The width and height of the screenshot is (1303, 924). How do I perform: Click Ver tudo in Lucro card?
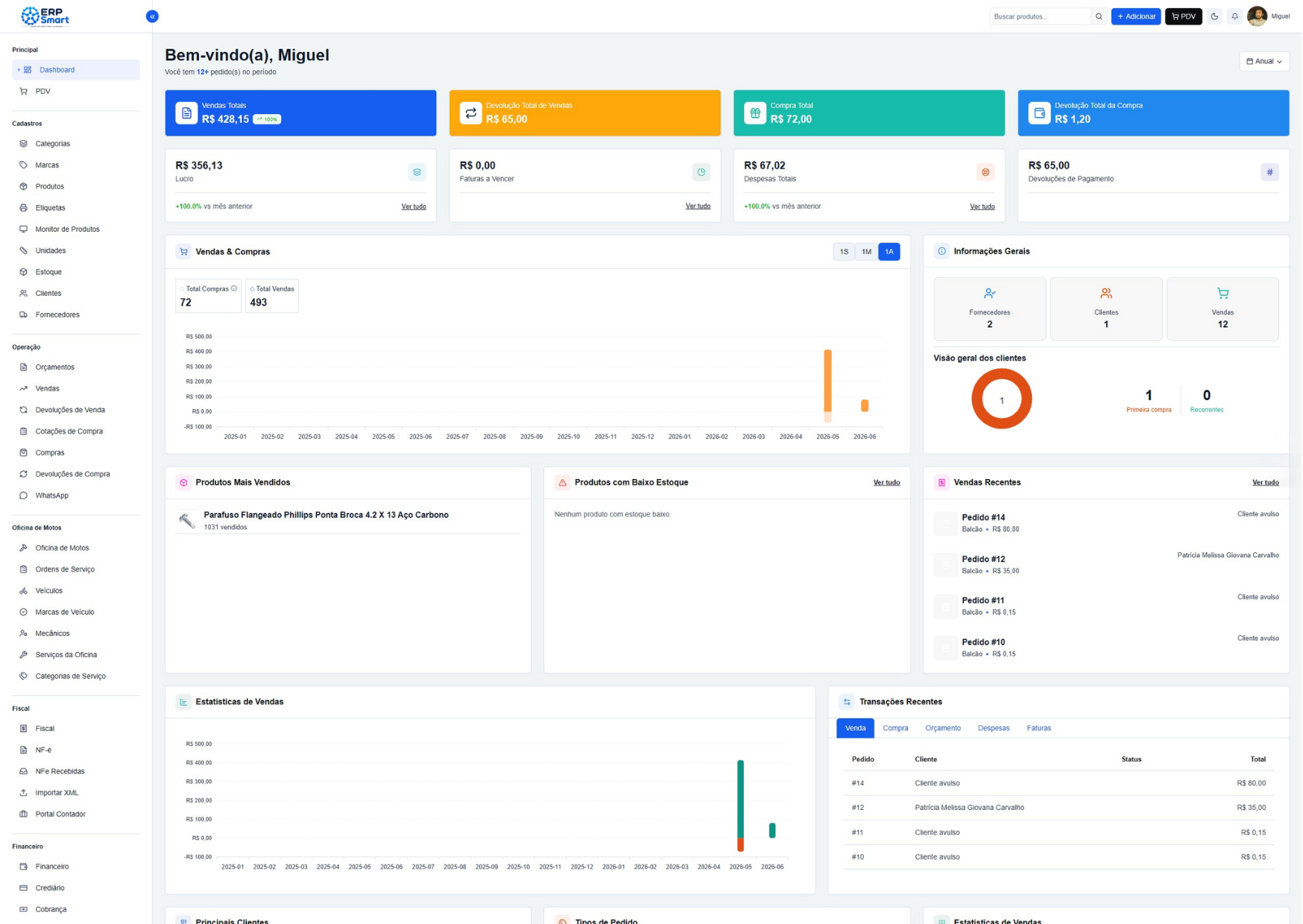click(x=414, y=206)
